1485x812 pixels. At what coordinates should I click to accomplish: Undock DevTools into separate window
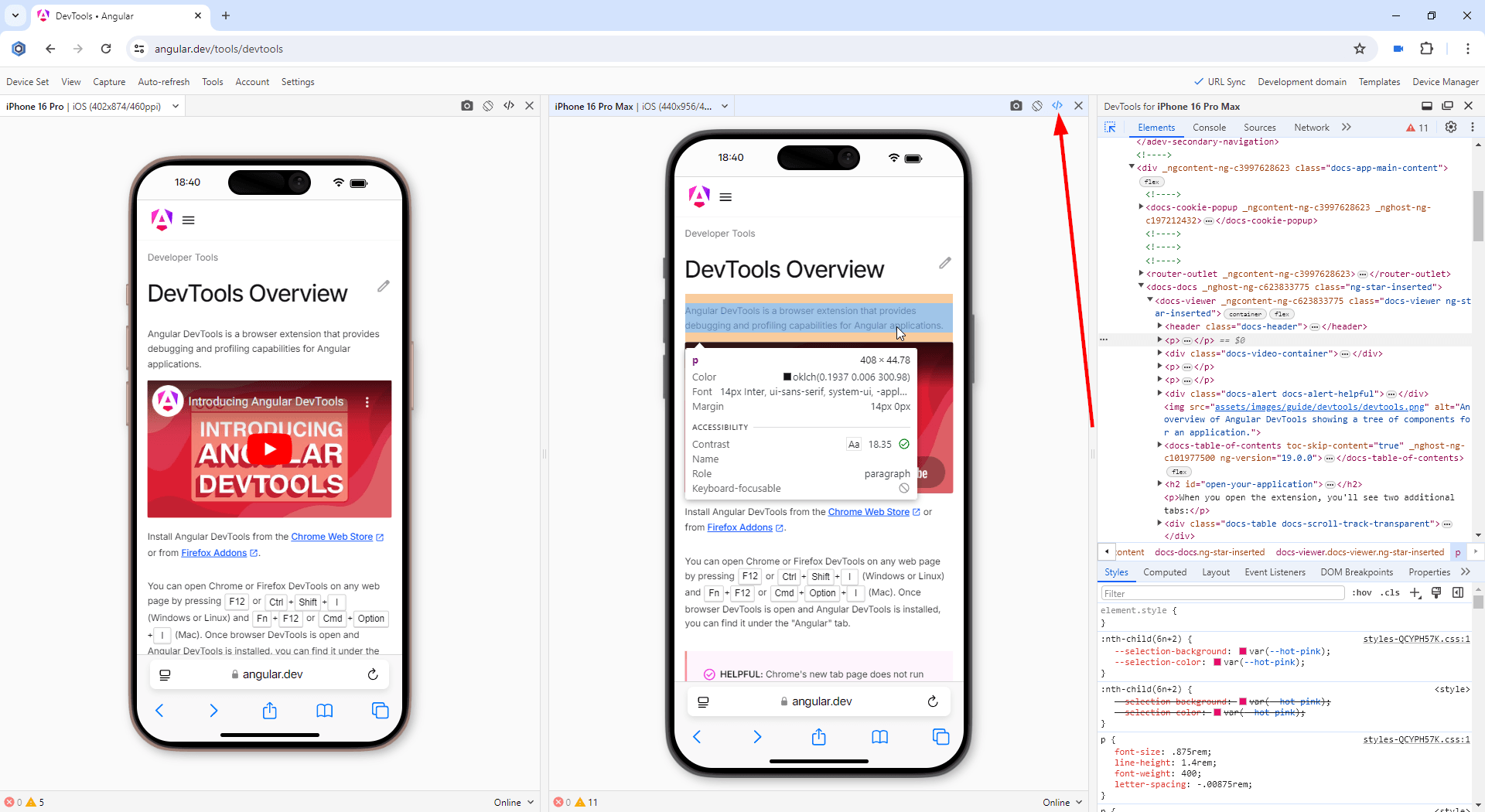tap(1447, 106)
